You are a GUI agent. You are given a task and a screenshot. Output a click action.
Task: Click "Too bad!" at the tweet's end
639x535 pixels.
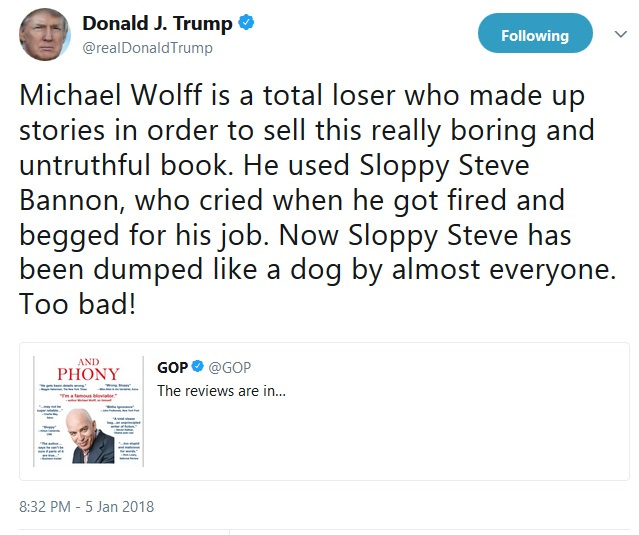click(x=78, y=304)
